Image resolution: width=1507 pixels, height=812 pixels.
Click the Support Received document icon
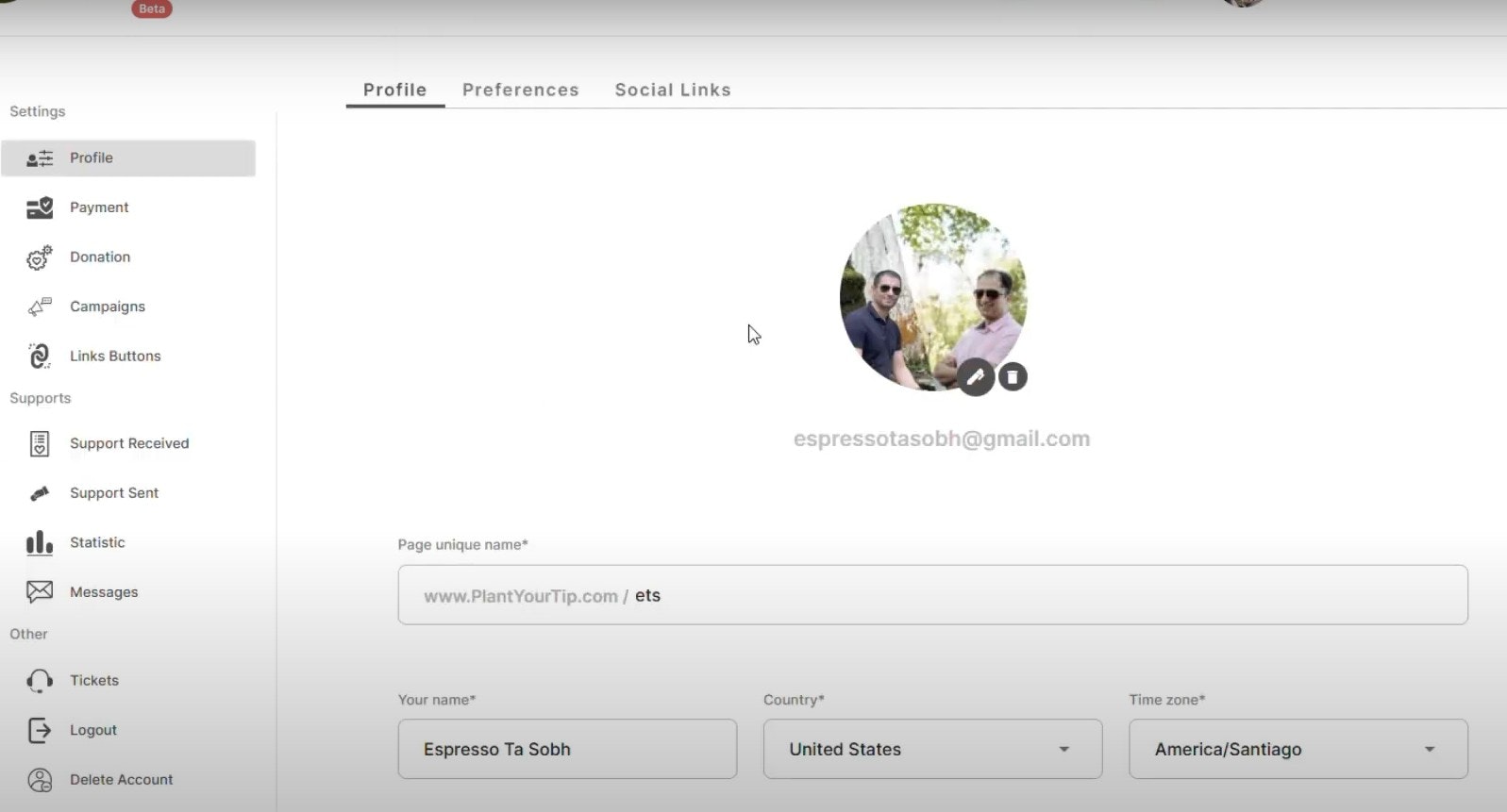coord(40,443)
